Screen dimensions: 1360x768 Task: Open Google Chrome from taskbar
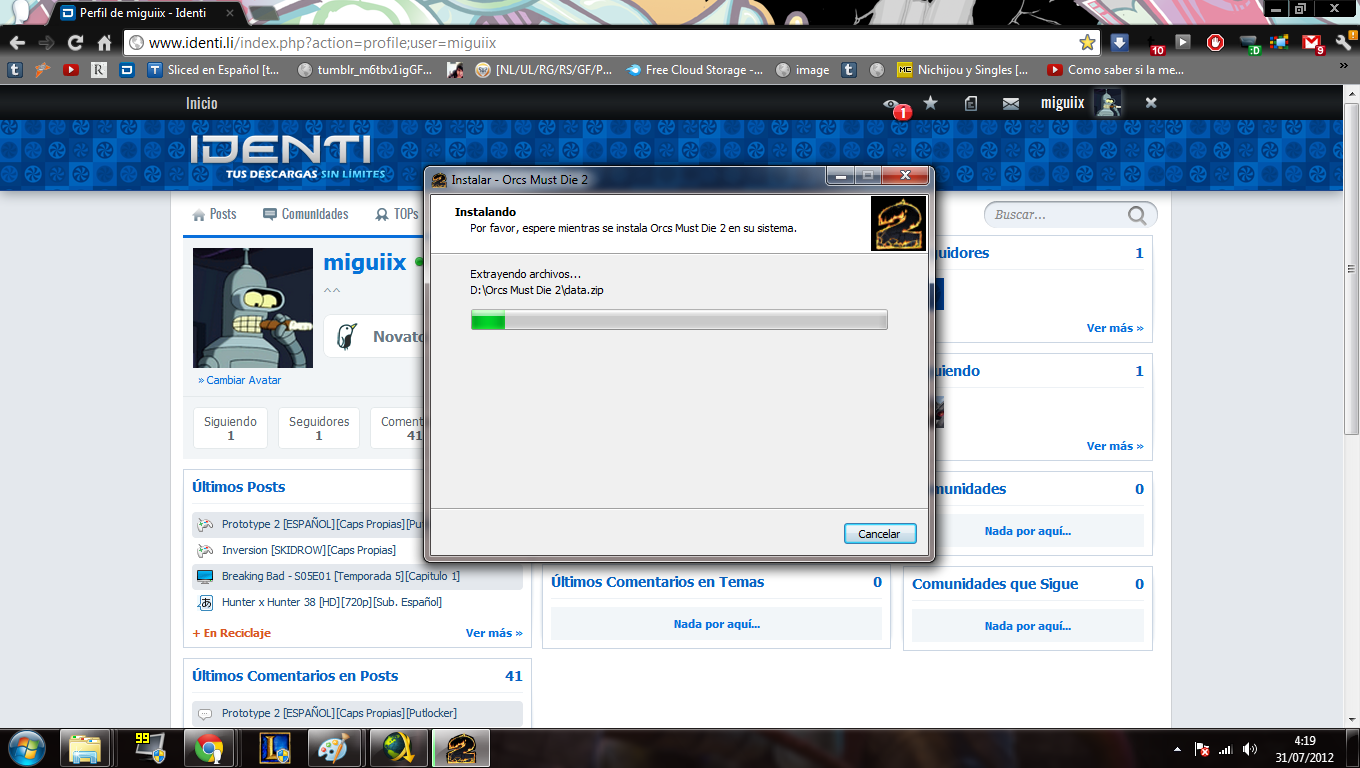[209, 748]
